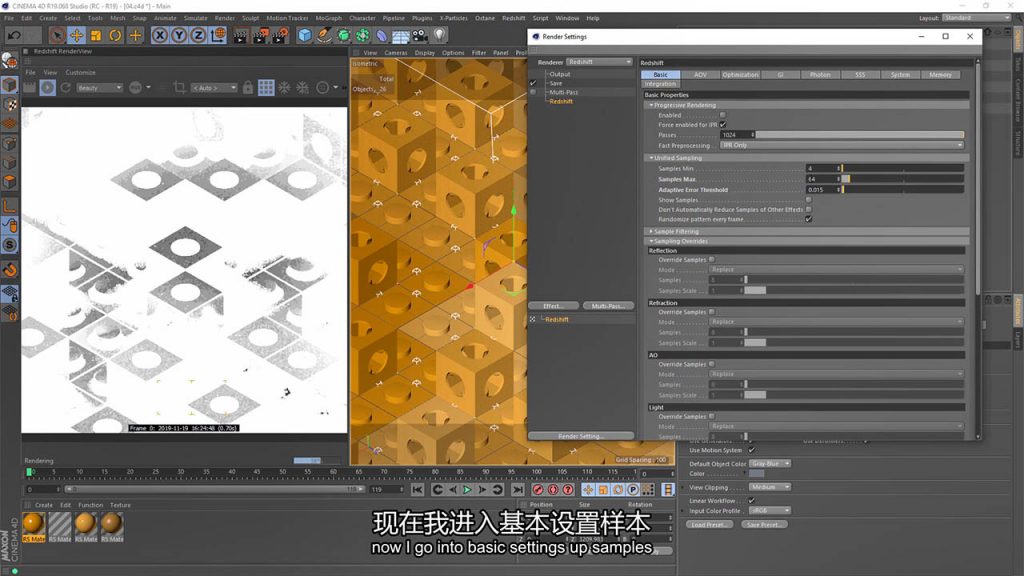Click the Render Setting... button
The image size is (1024, 576).
[581, 436]
